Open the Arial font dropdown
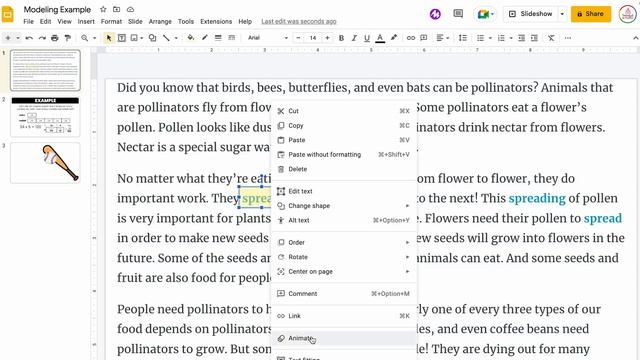 (x=267, y=38)
